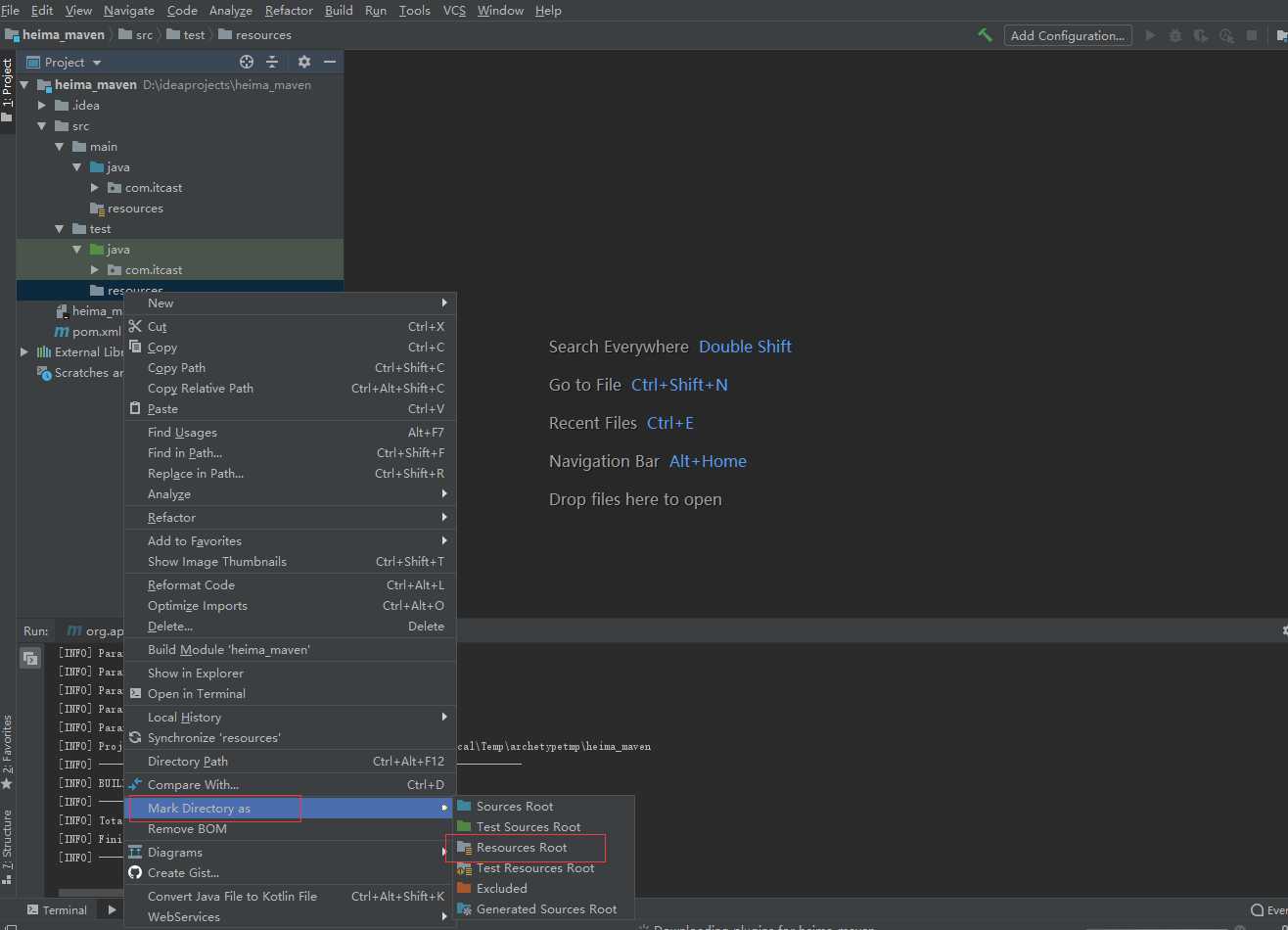Collapse the src/main folder node
This screenshot has height=930, width=1288.
[x=60, y=147]
